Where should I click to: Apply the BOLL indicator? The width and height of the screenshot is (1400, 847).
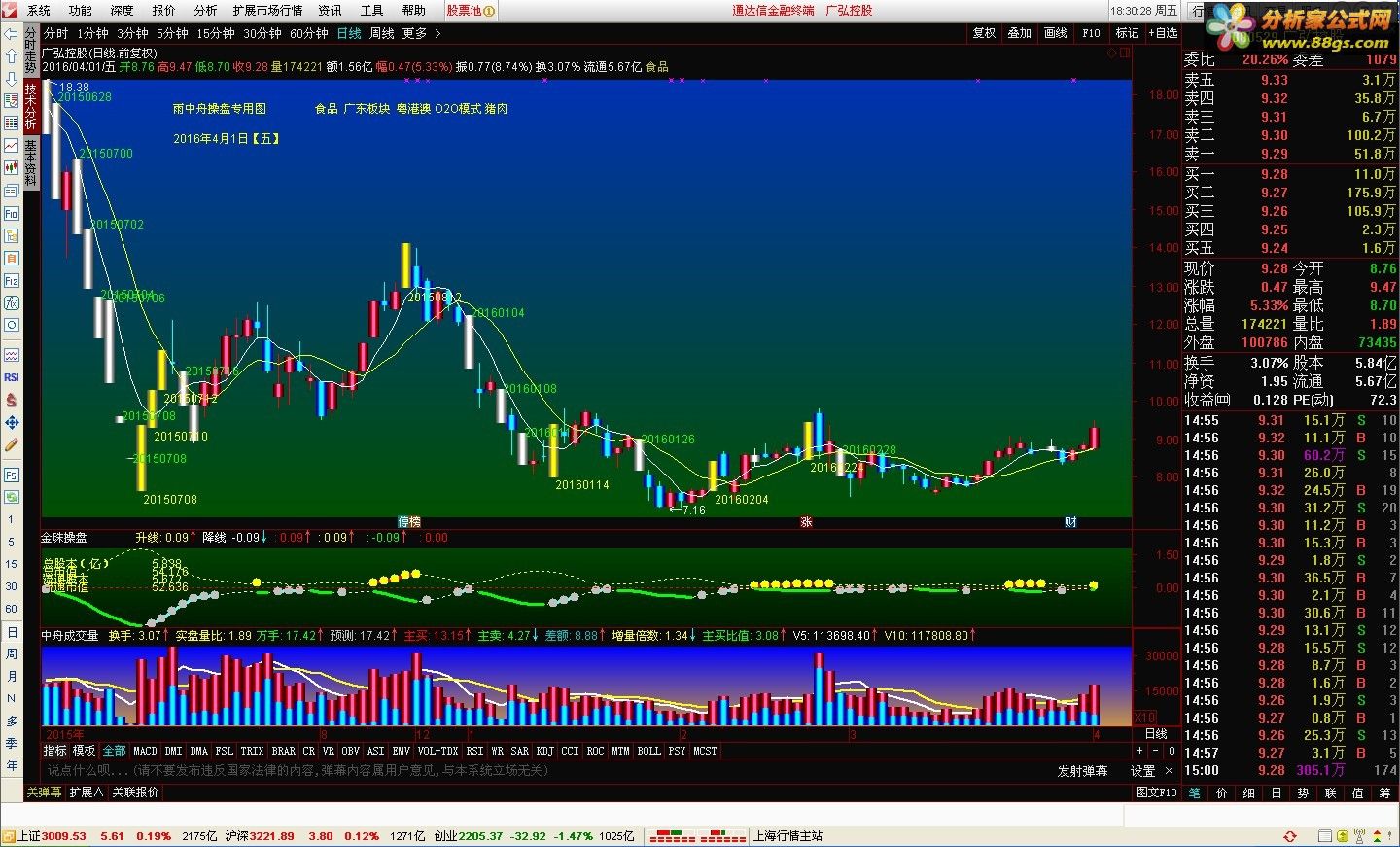(x=649, y=751)
